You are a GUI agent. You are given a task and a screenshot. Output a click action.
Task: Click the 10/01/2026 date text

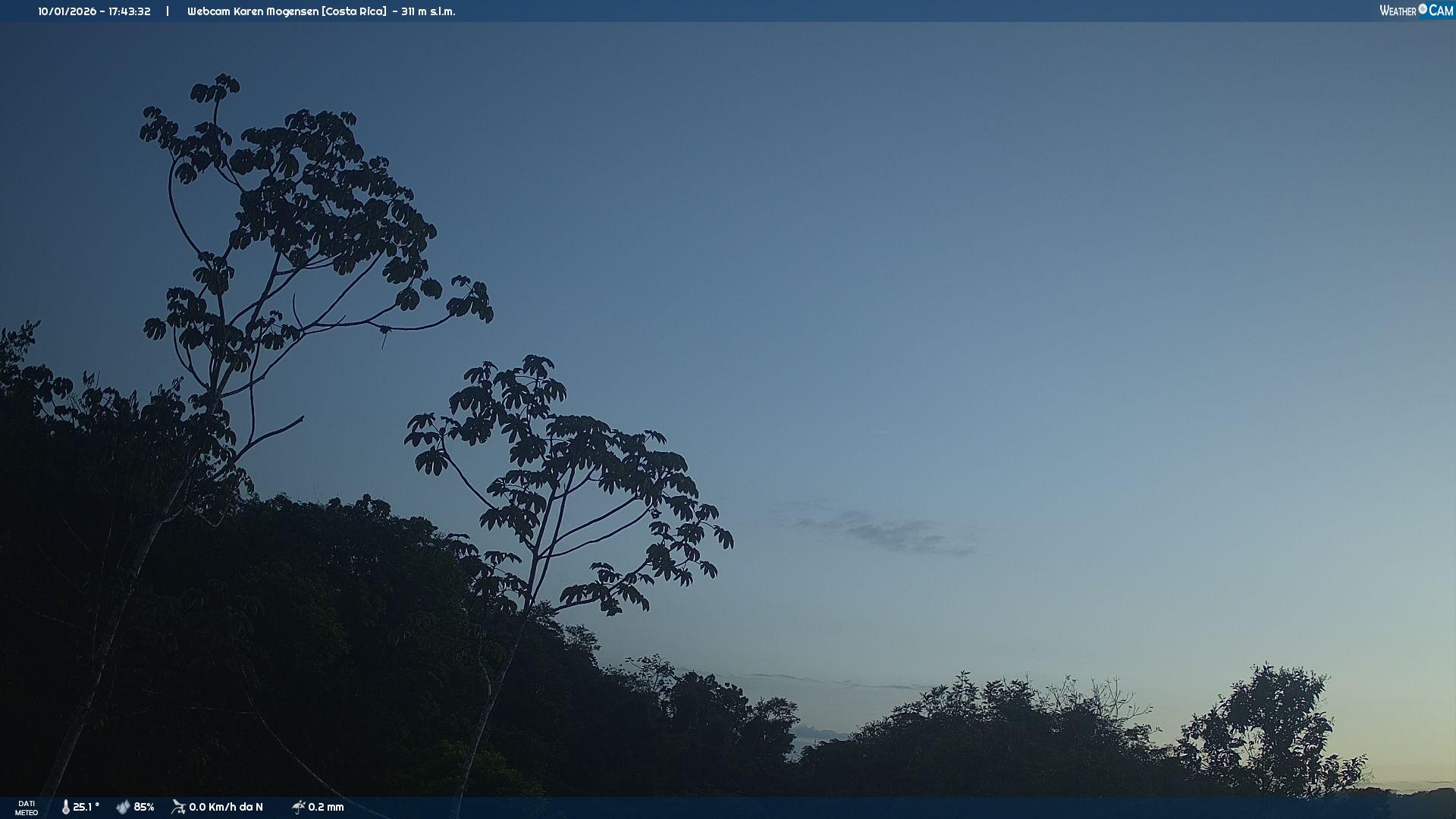(67, 11)
